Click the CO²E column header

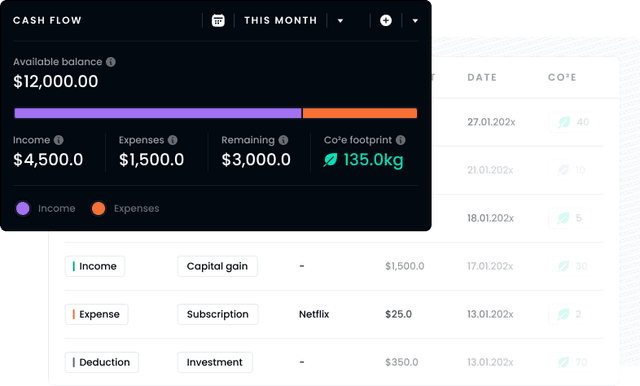coord(562,78)
